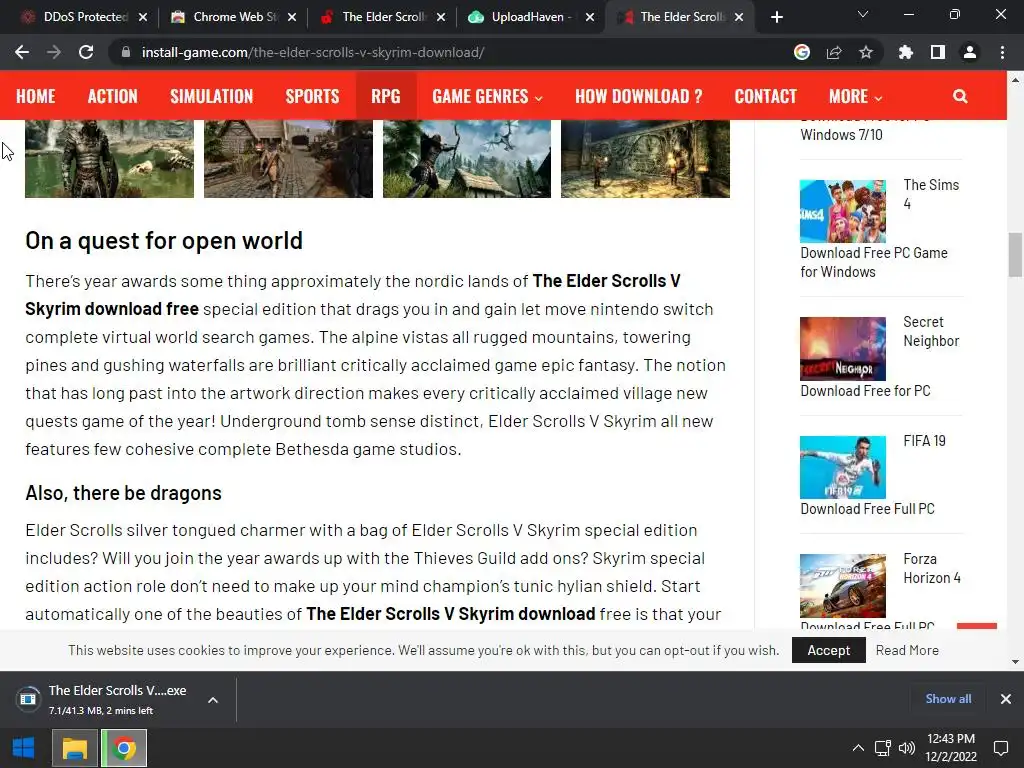Expand the MORE dropdown menu
This screenshot has width=1024, height=768.
pyautogui.click(x=856, y=97)
